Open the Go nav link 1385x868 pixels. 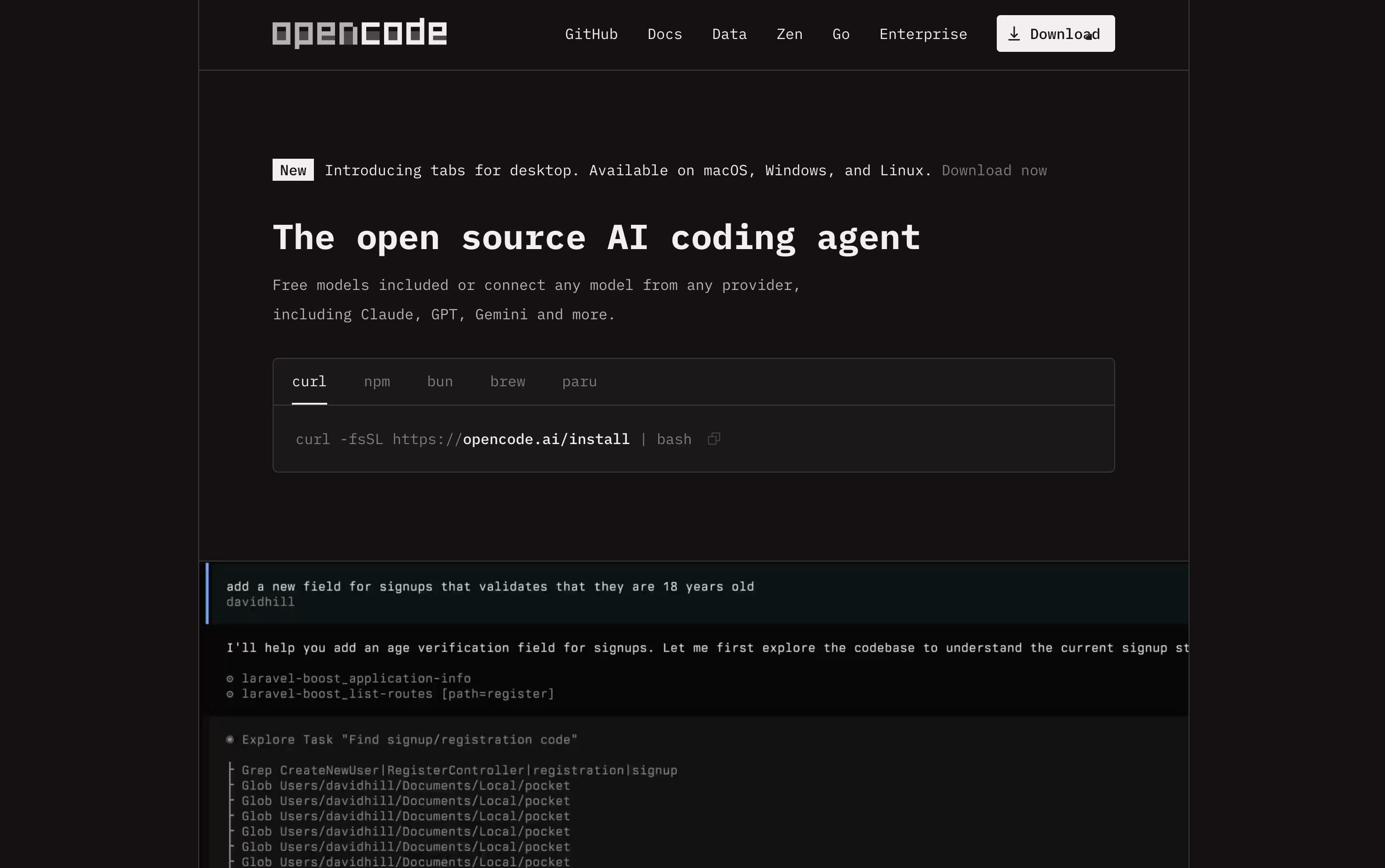tap(841, 34)
